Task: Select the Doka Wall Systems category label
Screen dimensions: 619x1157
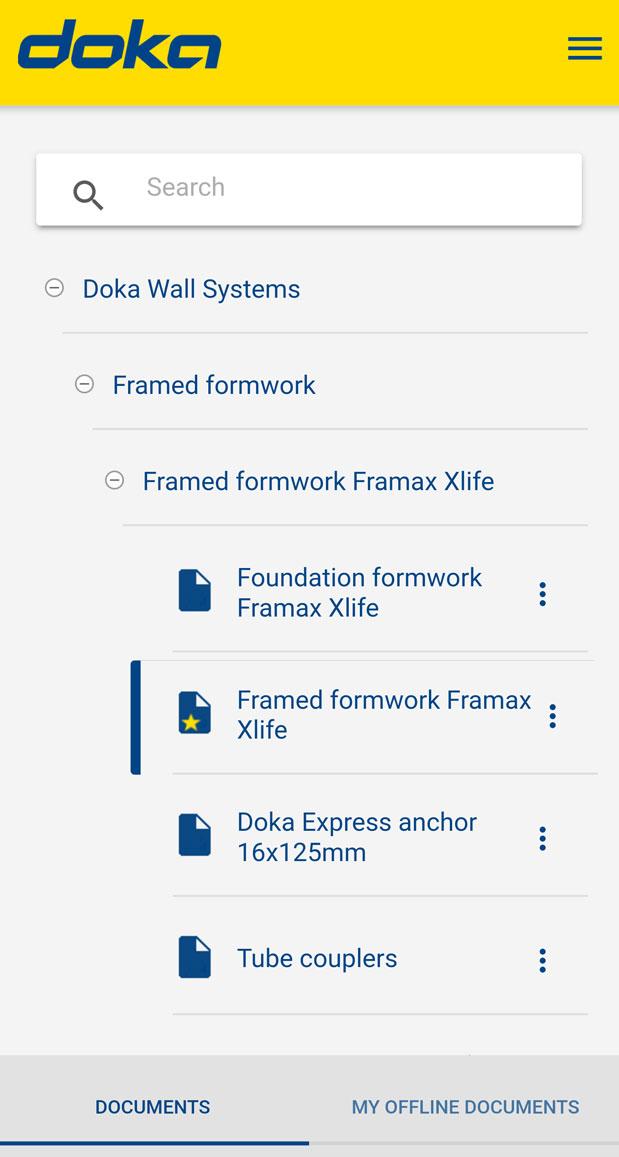Action: pyautogui.click(x=191, y=289)
